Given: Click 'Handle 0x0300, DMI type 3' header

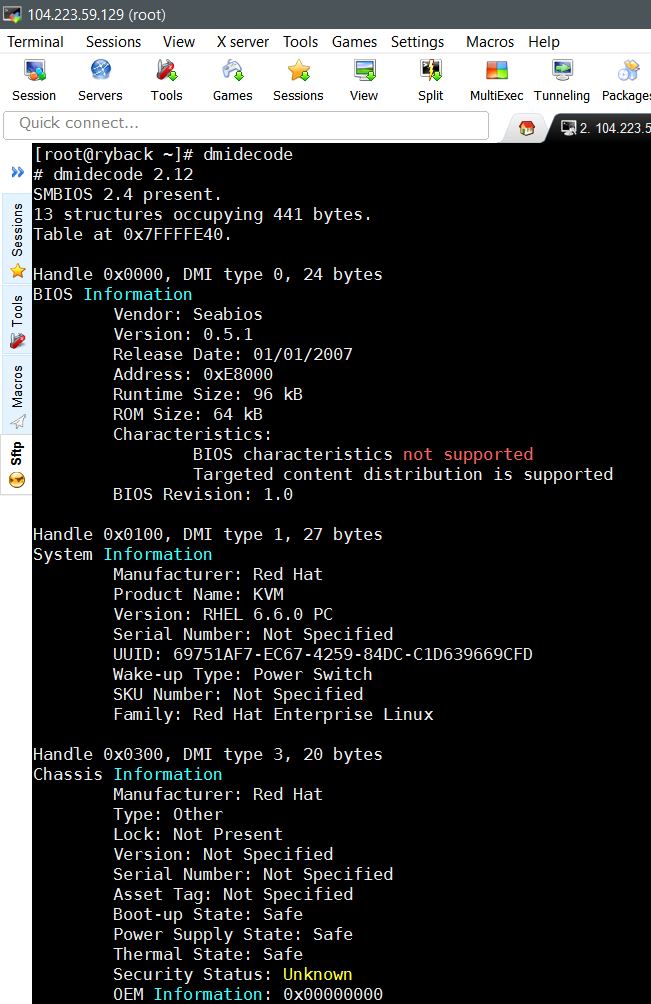Looking at the screenshot, I should coord(208,754).
